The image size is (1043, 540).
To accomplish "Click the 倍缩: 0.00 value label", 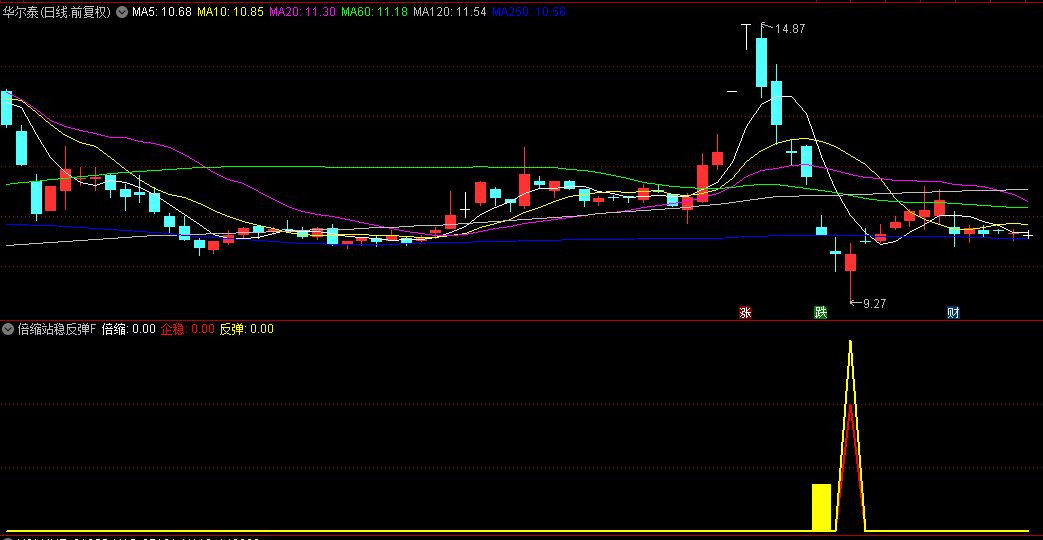I will (128, 329).
